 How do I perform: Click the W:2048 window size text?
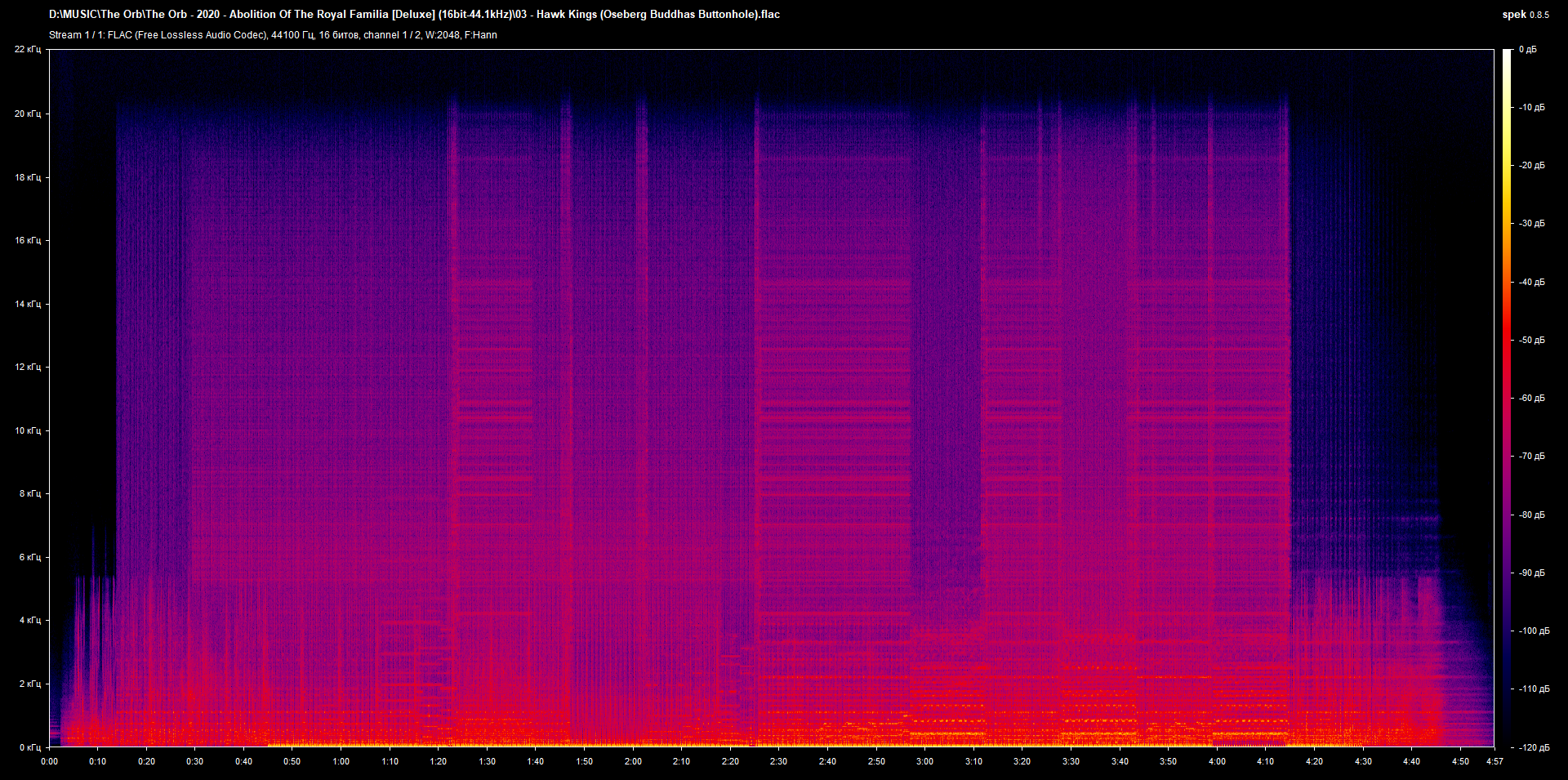[441, 34]
